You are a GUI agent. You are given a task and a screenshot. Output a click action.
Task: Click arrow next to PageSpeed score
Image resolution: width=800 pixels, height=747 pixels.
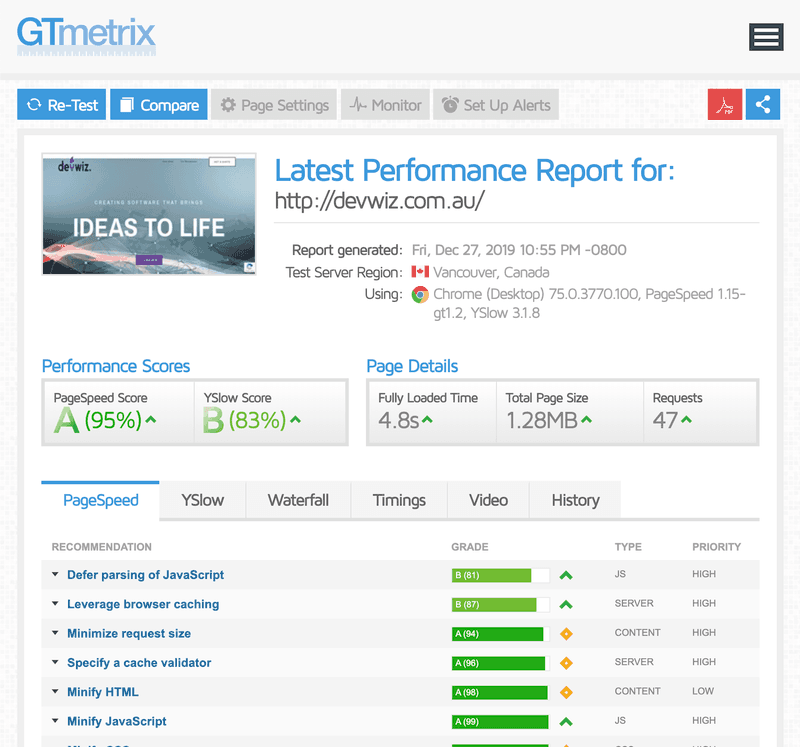click(151, 419)
